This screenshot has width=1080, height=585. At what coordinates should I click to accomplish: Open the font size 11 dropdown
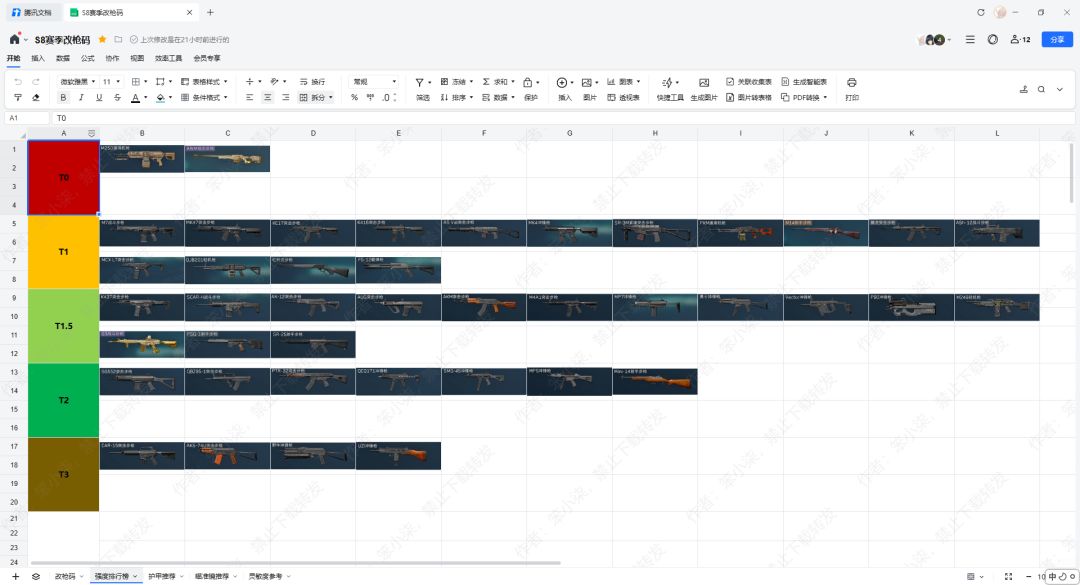pyautogui.click(x=112, y=81)
